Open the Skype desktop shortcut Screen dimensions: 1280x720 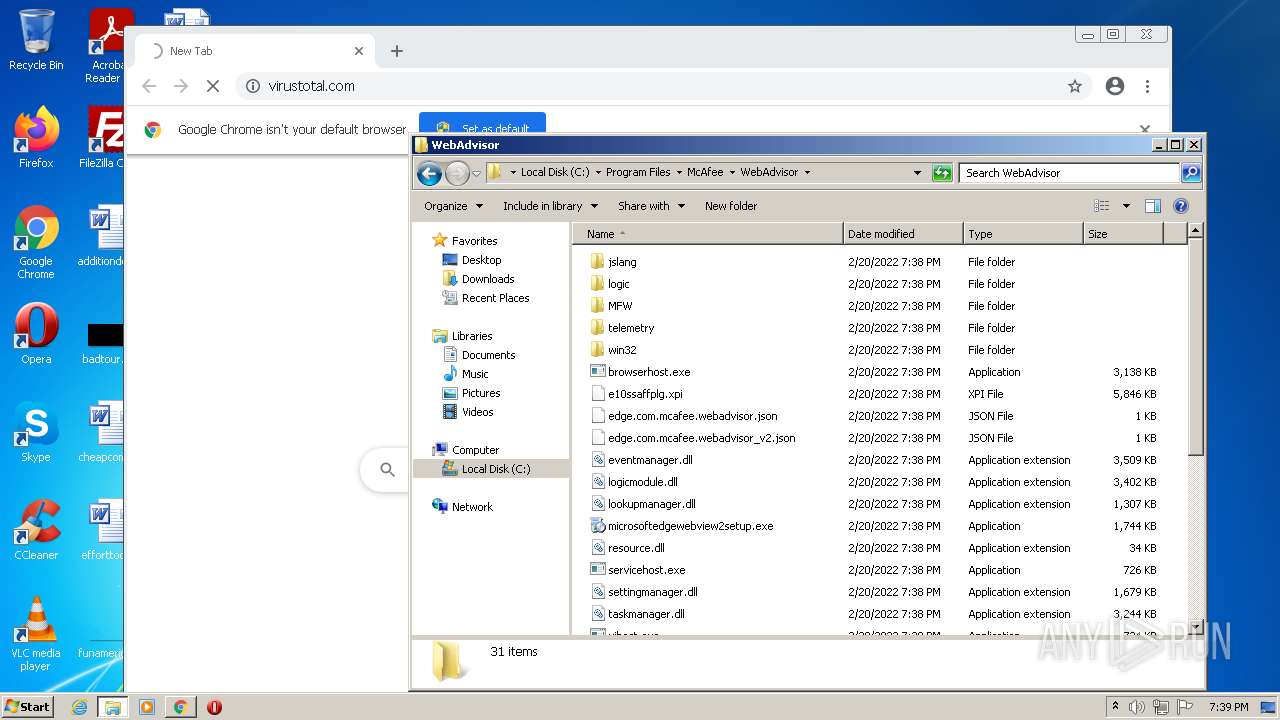tap(36, 432)
